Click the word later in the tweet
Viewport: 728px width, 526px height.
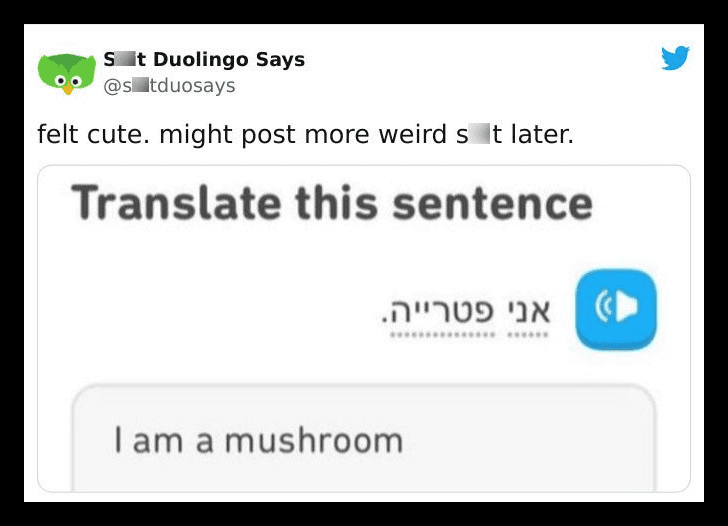[542, 134]
